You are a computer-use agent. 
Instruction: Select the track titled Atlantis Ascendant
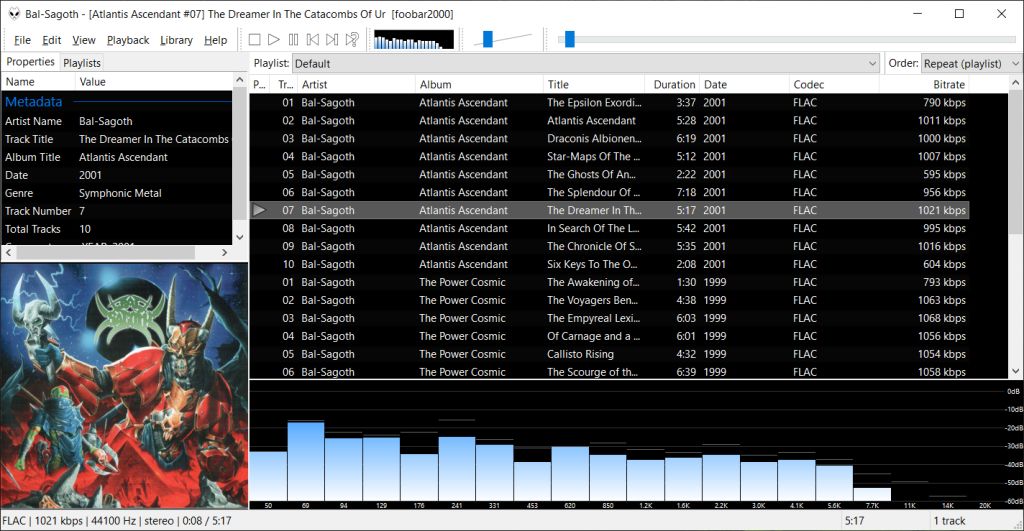tap(609, 121)
